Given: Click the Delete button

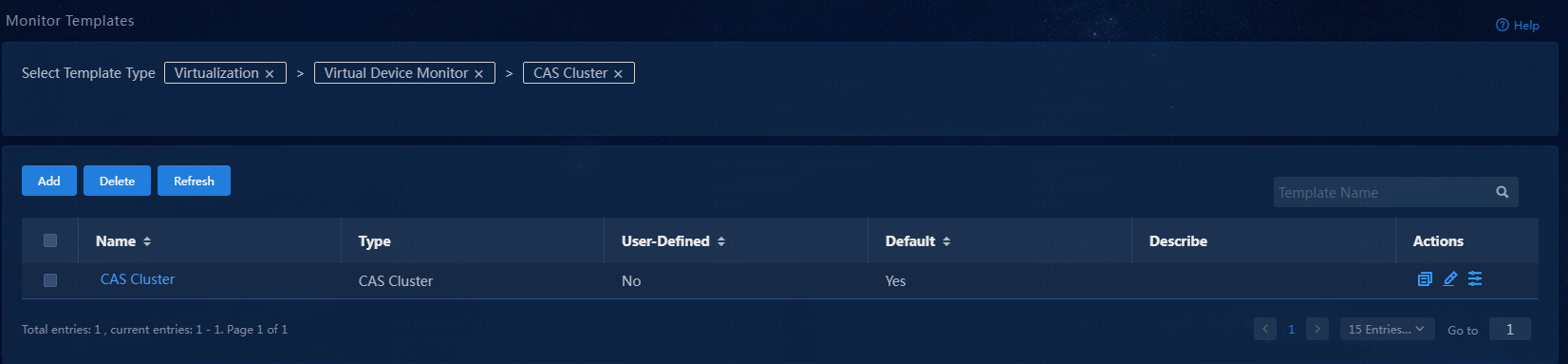Looking at the screenshot, I should [117, 181].
